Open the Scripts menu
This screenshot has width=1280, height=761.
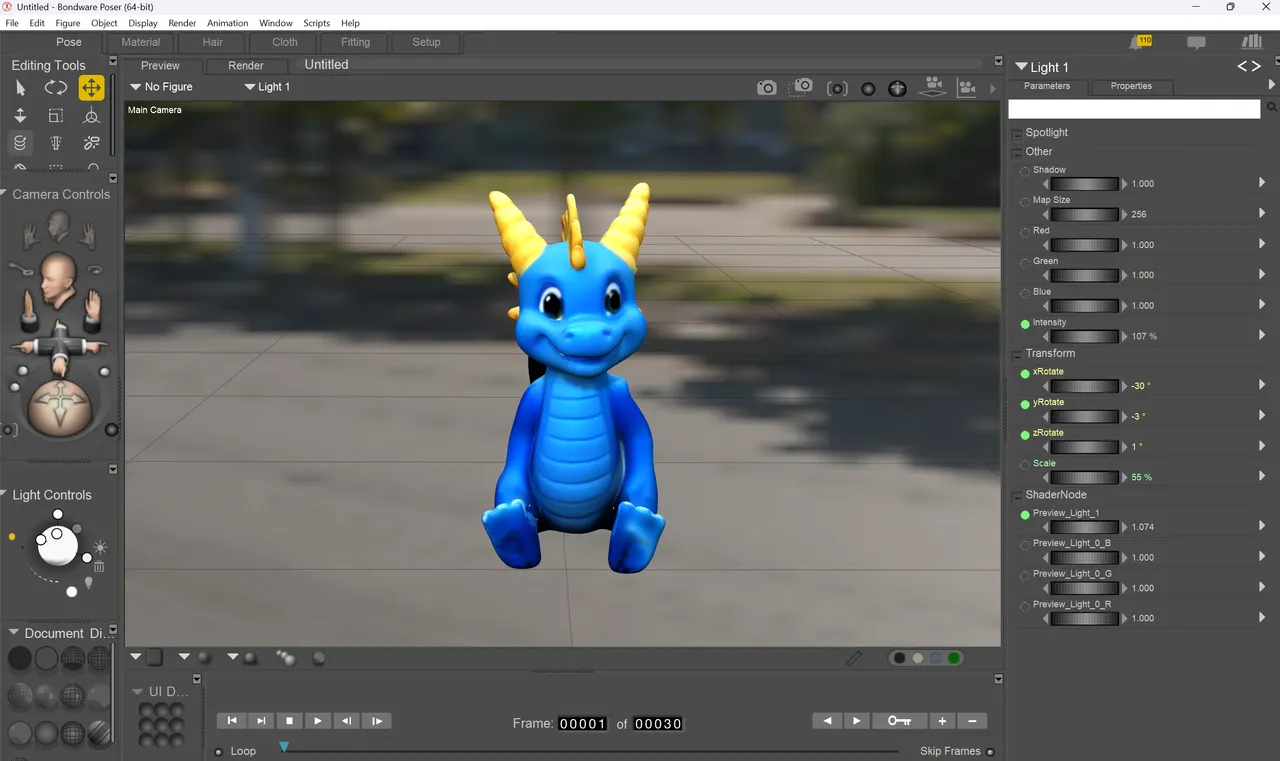pos(317,23)
